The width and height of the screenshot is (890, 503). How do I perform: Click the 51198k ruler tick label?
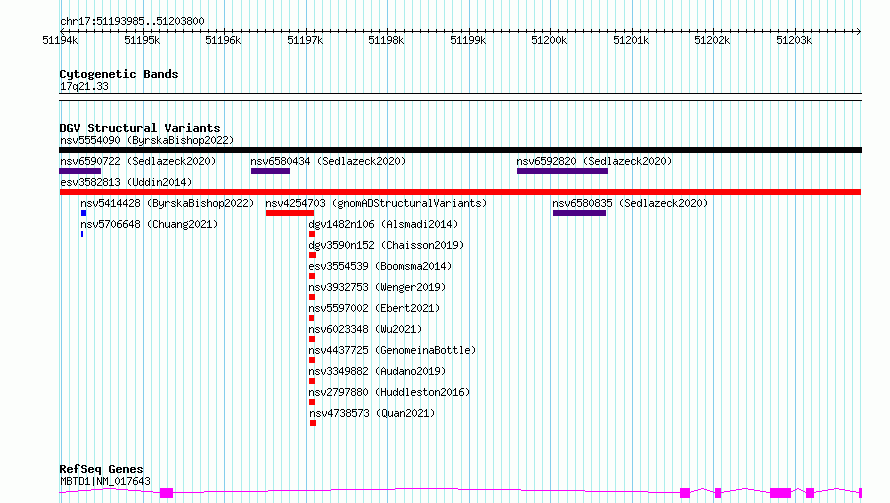386,40
